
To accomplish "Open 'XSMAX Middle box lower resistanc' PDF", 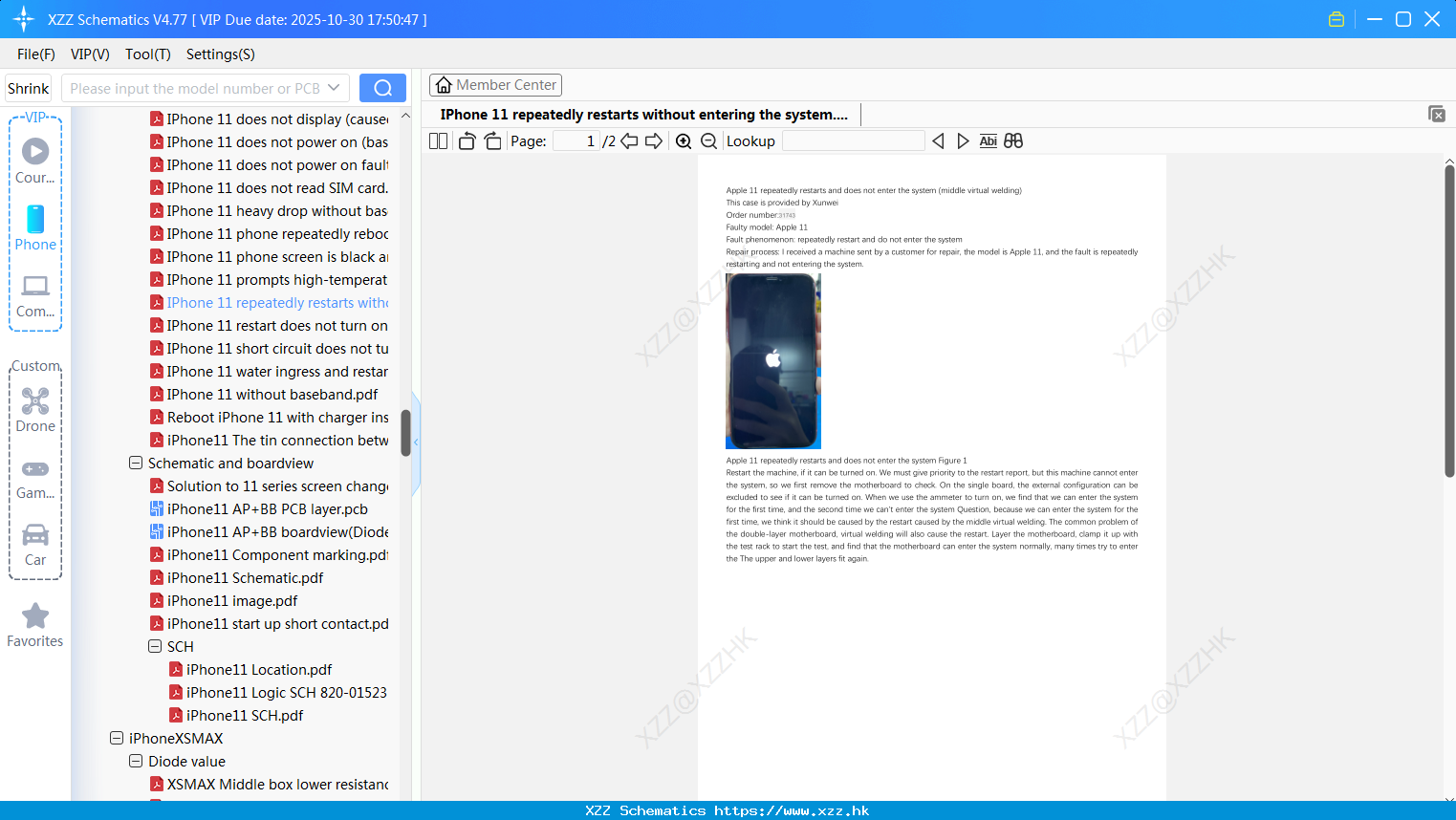I will point(270,784).
